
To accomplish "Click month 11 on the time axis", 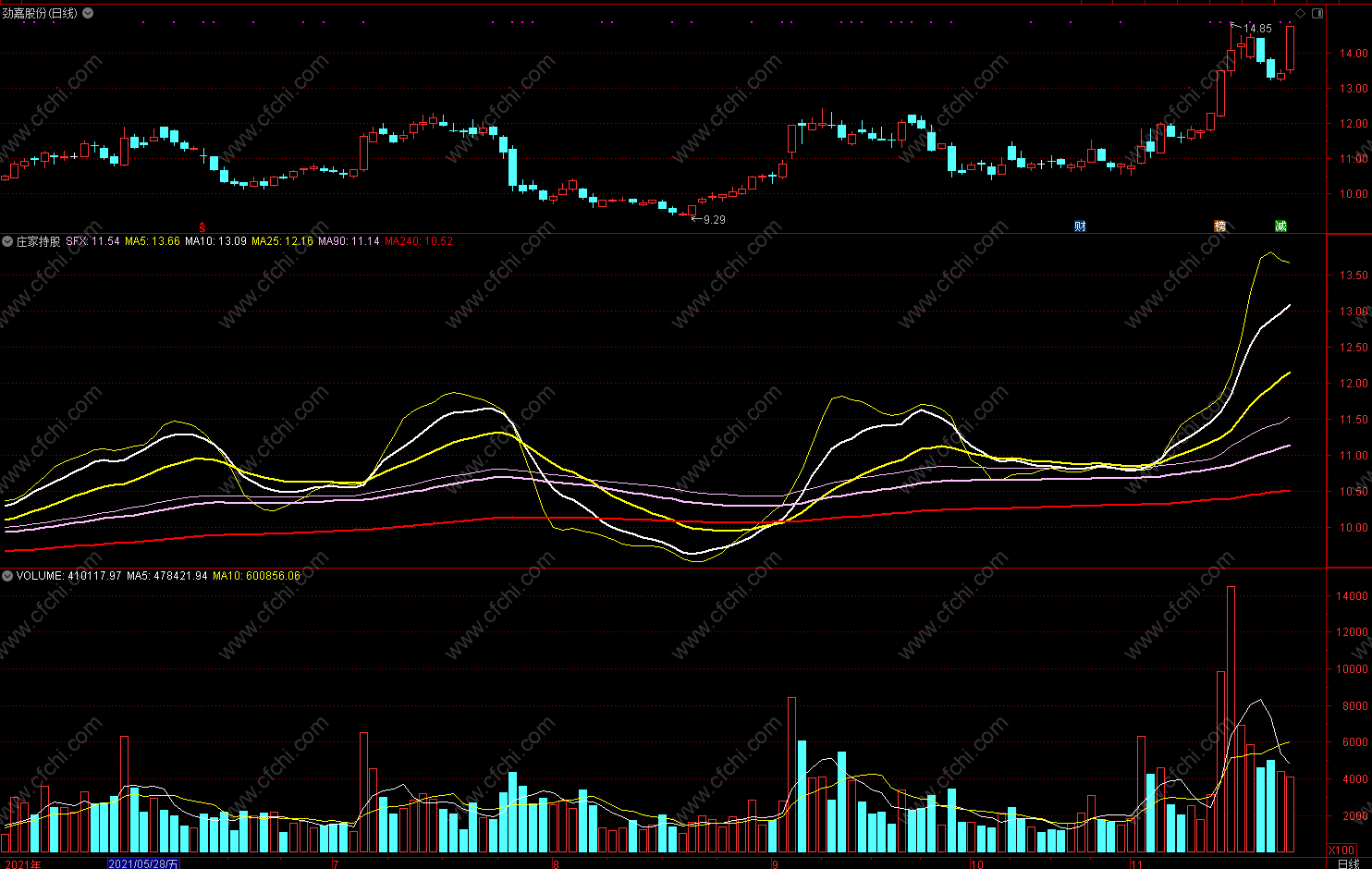I will point(1136,864).
